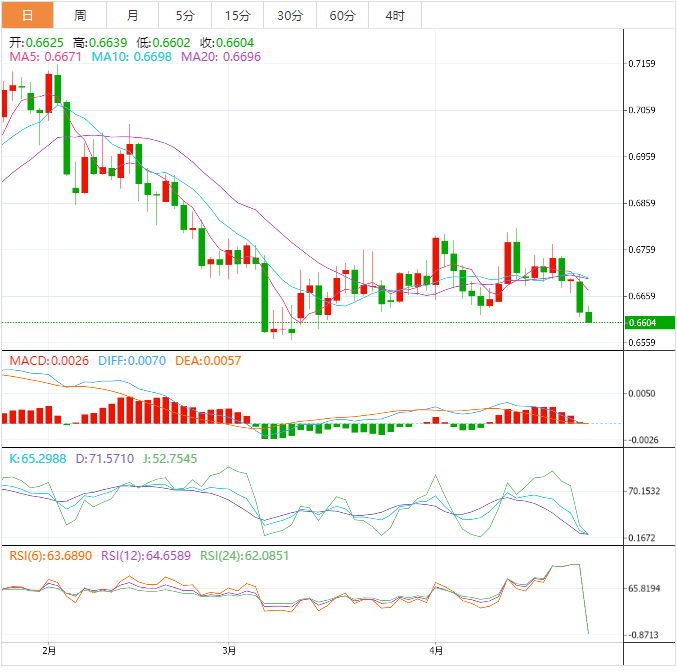Click the green current price tag 0.6604

(x=650, y=323)
